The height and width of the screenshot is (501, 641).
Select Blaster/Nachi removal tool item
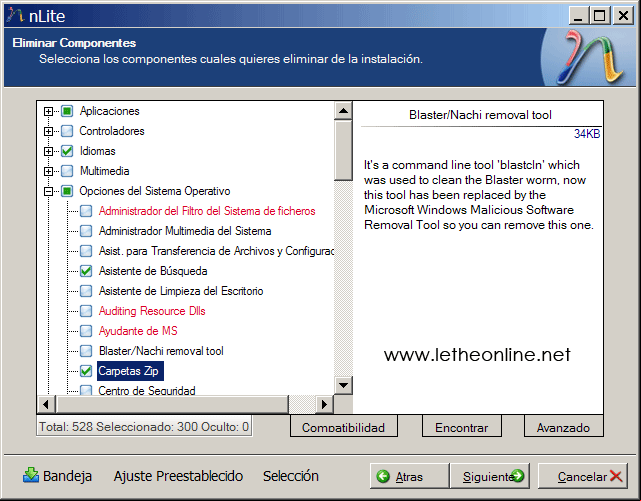161,351
